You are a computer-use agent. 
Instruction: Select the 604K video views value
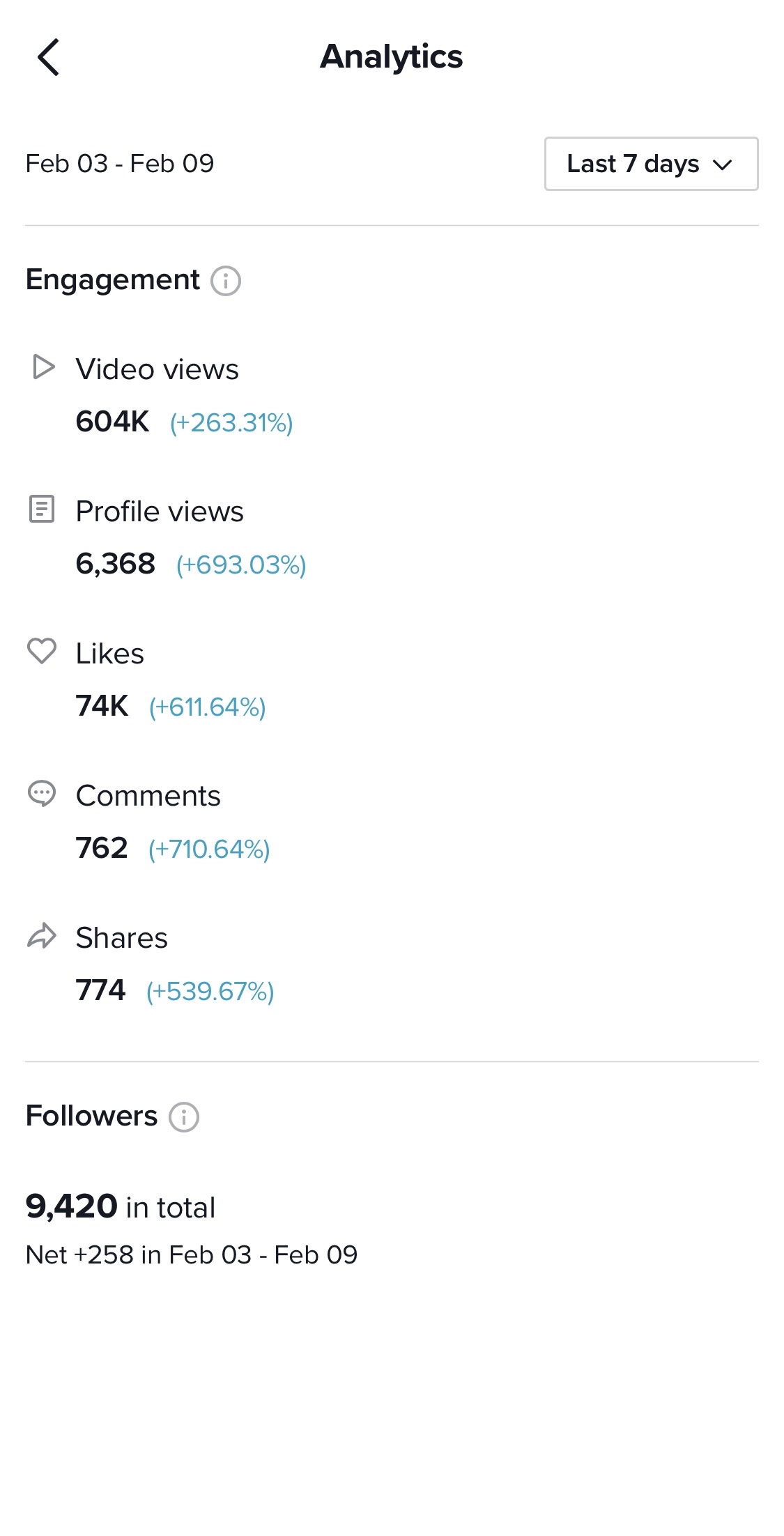[112, 422]
